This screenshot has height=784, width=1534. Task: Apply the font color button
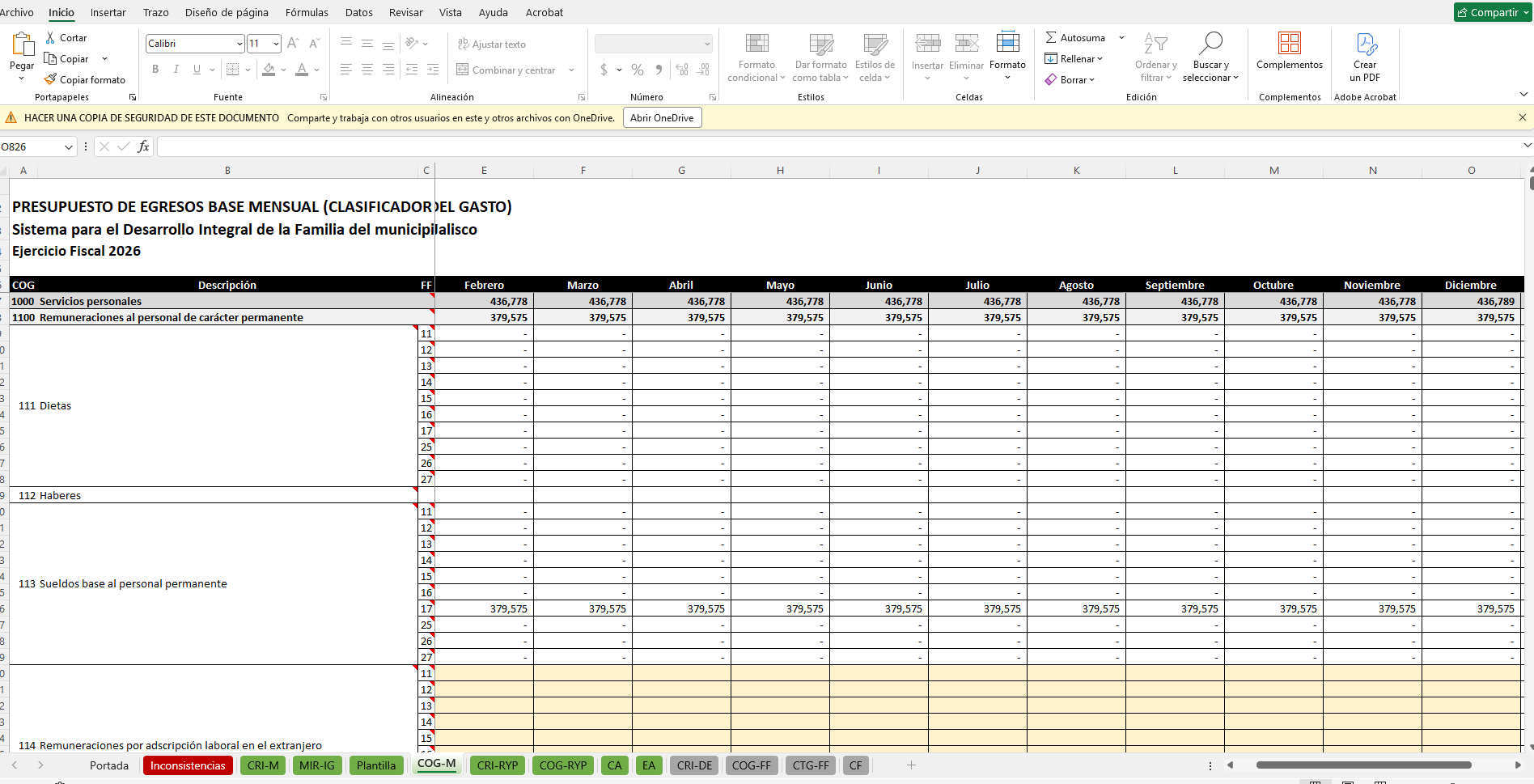pos(302,70)
